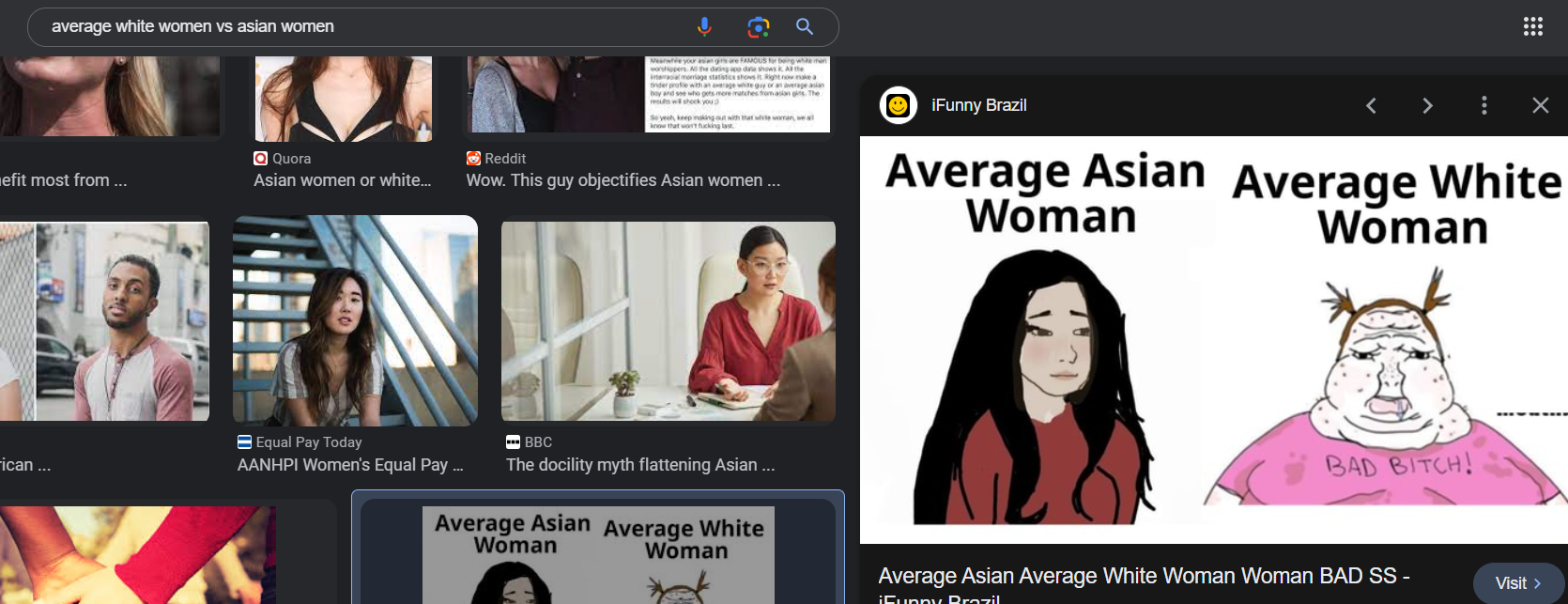Open the man in raglan shirt thumbnail
Viewport: 1568px width, 604px height.
pos(104,321)
